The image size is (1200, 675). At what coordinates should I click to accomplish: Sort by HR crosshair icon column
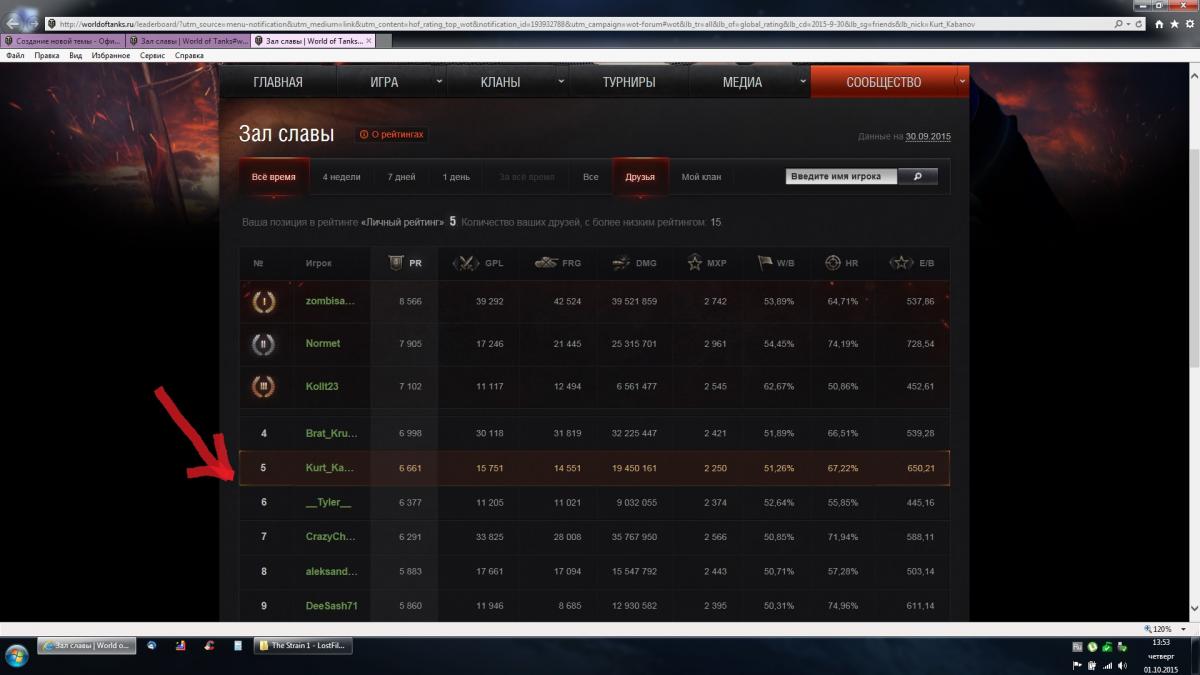[841, 263]
